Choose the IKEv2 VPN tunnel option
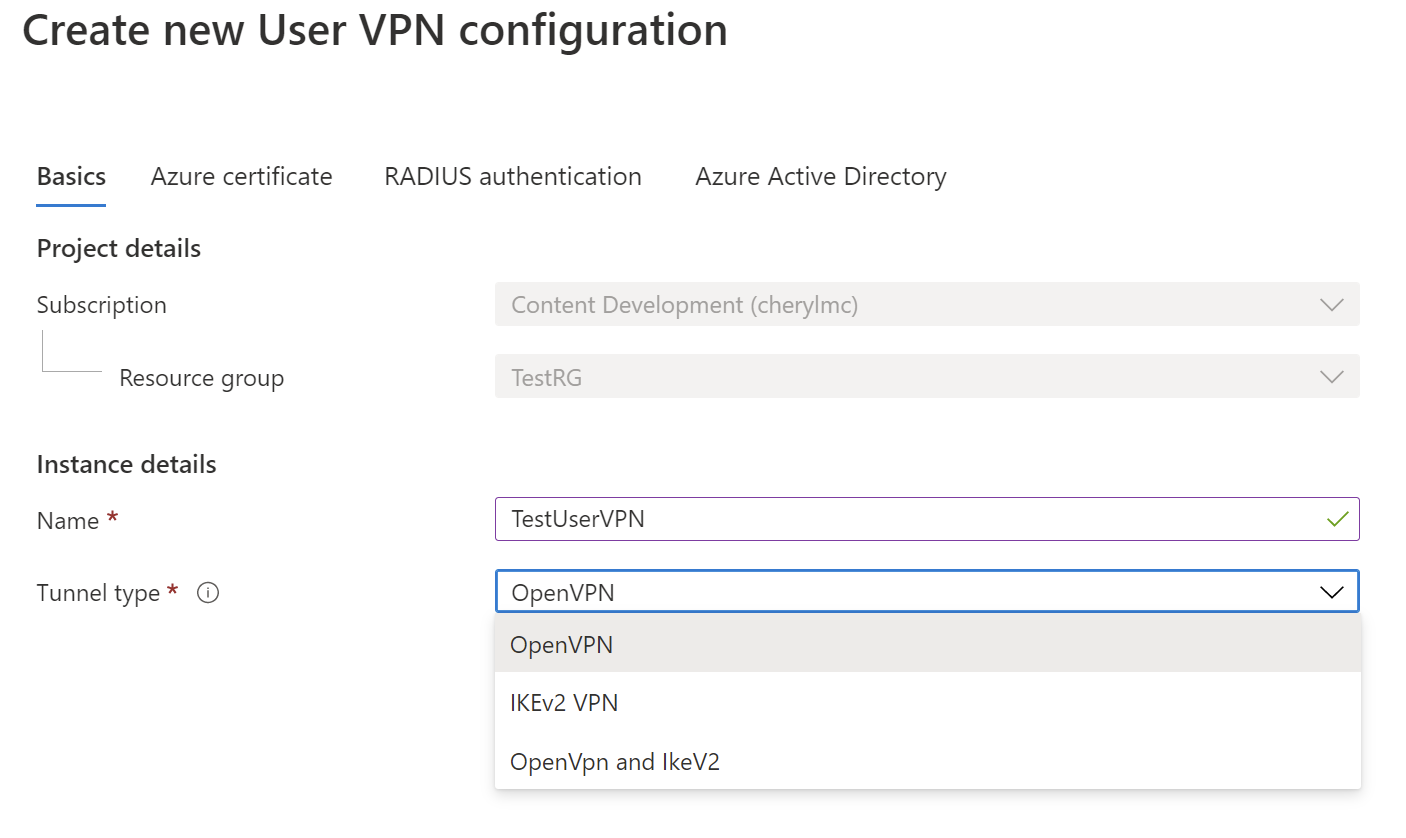The image size is (1406, 838). coord(564,703)
